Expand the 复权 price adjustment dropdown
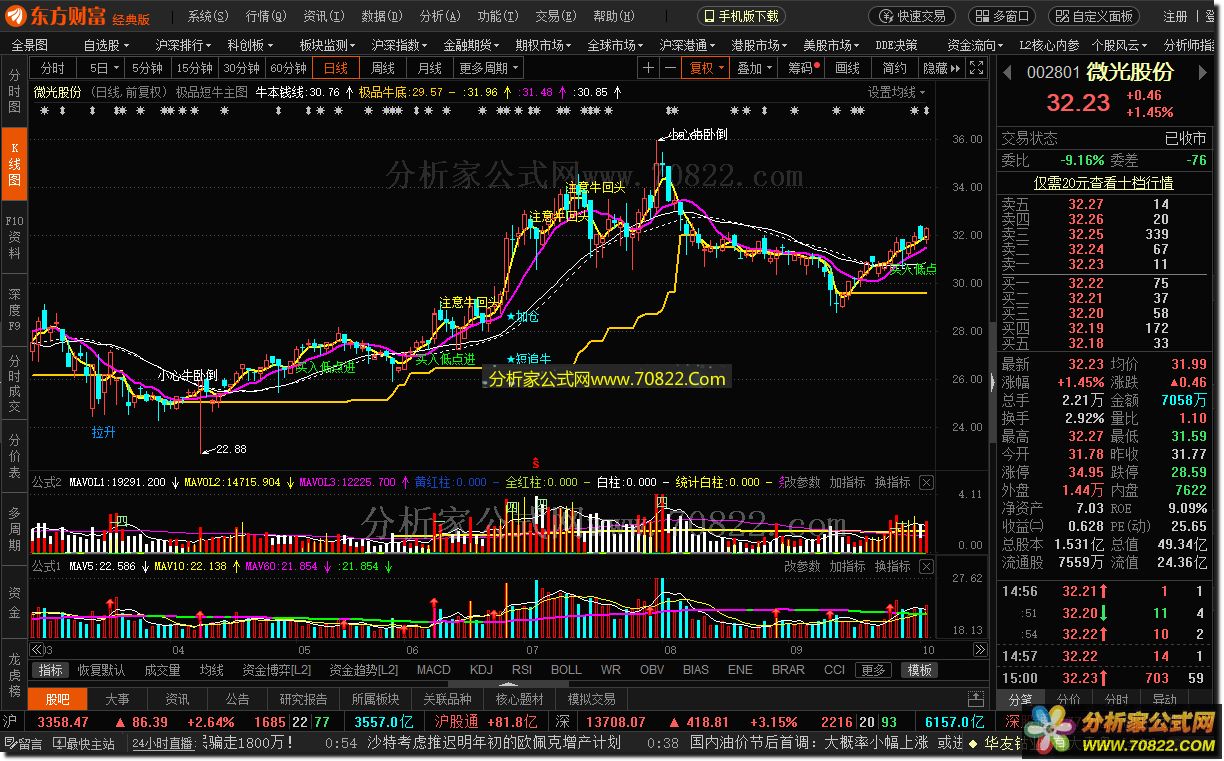The height and width of the screenshot is (761, 1224). point(707,67)
